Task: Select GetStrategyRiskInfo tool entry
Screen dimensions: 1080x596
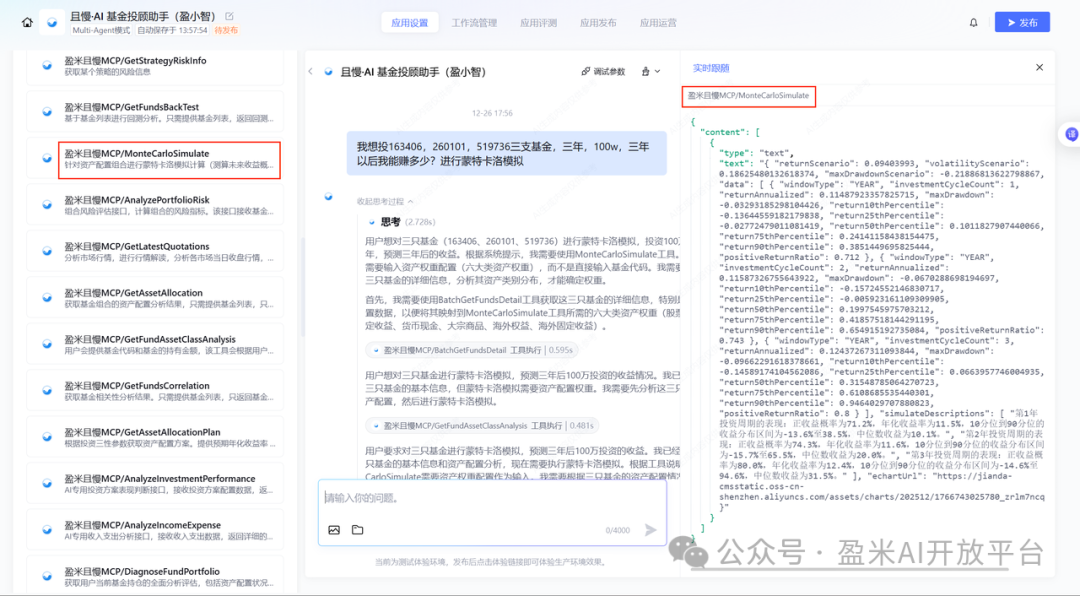Action: (x=155, y=66)
